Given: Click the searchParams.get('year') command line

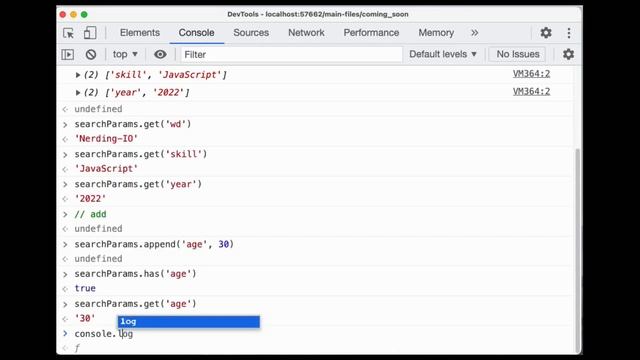Looking at the screenshot, I should pyautogui.click(x=138, y=184).
